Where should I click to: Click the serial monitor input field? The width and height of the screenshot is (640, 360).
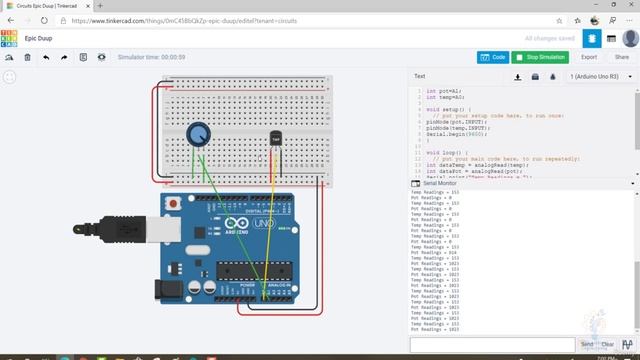[x=492, y=345]
